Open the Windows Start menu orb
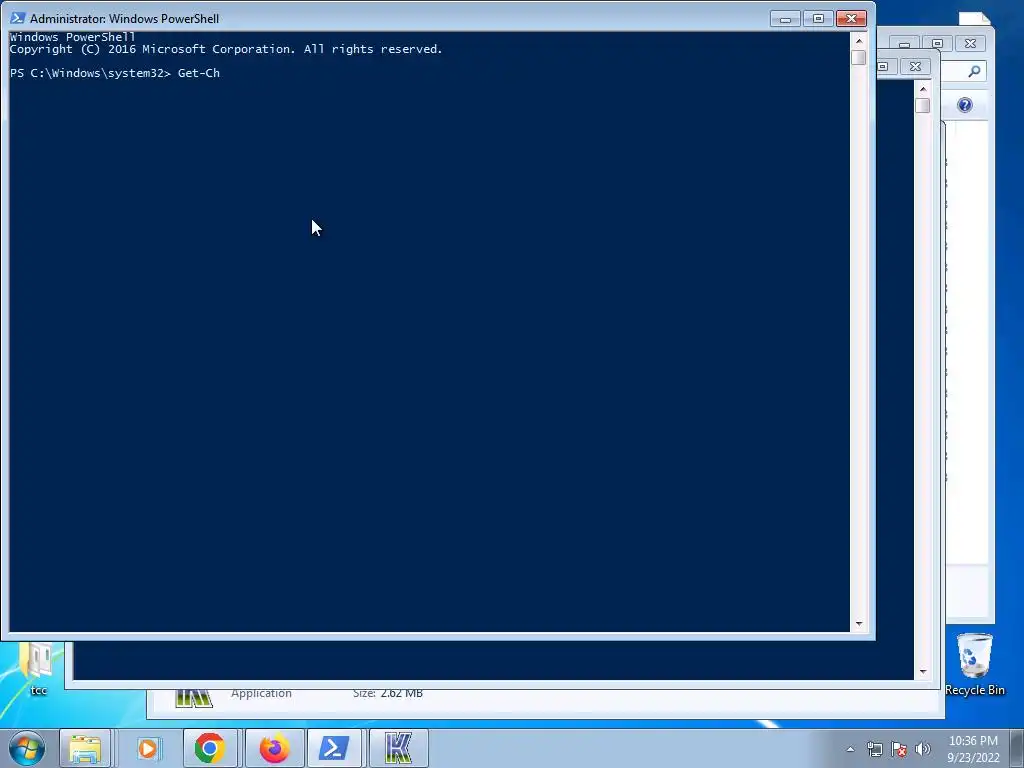This screenshot has width=1024, height=768. click(x=27, y=748)
